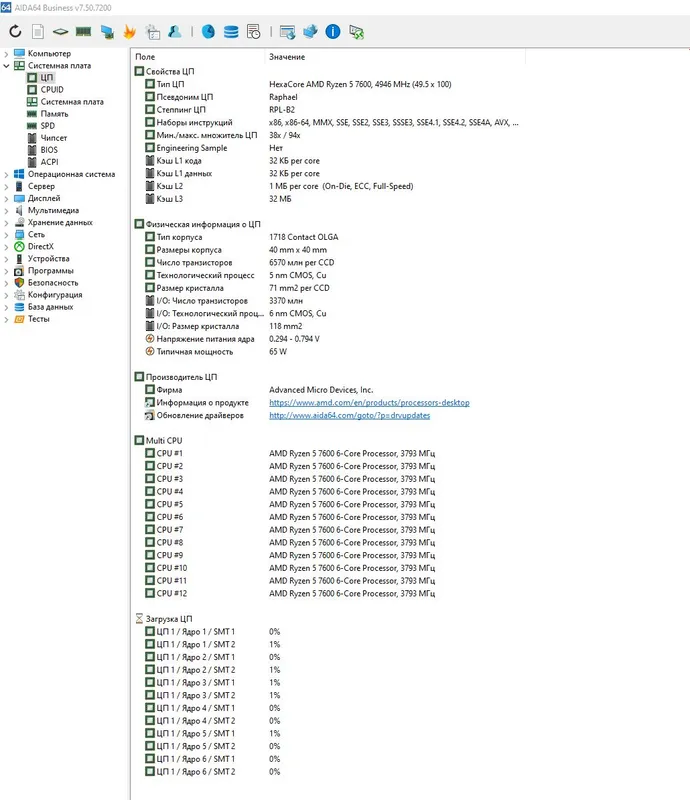Viewport: 690px width, 800px height.
Task: Select CPUID in the sidebar tree
Action: (52, 89)
